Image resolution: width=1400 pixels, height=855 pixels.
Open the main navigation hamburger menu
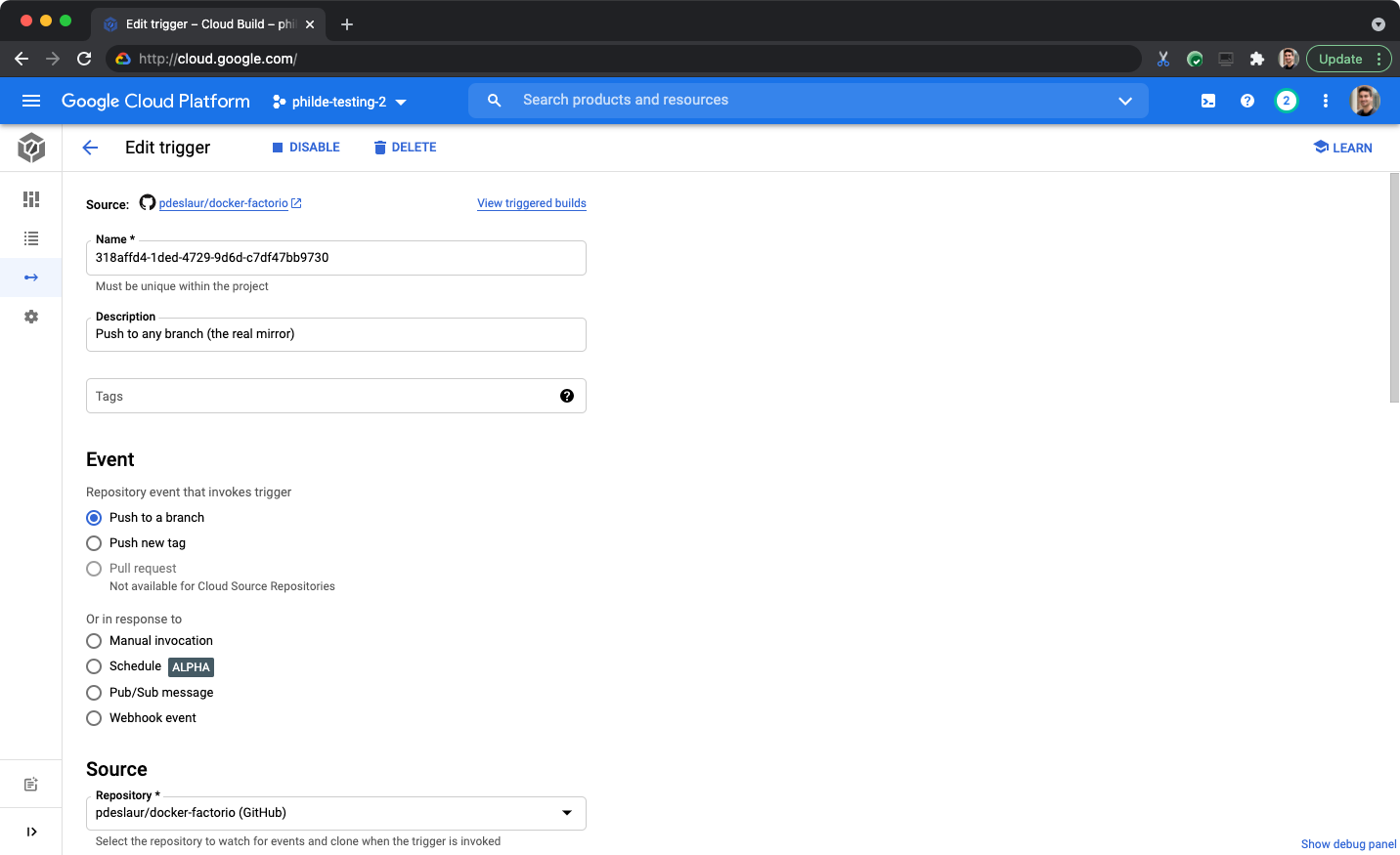[31, 101]
